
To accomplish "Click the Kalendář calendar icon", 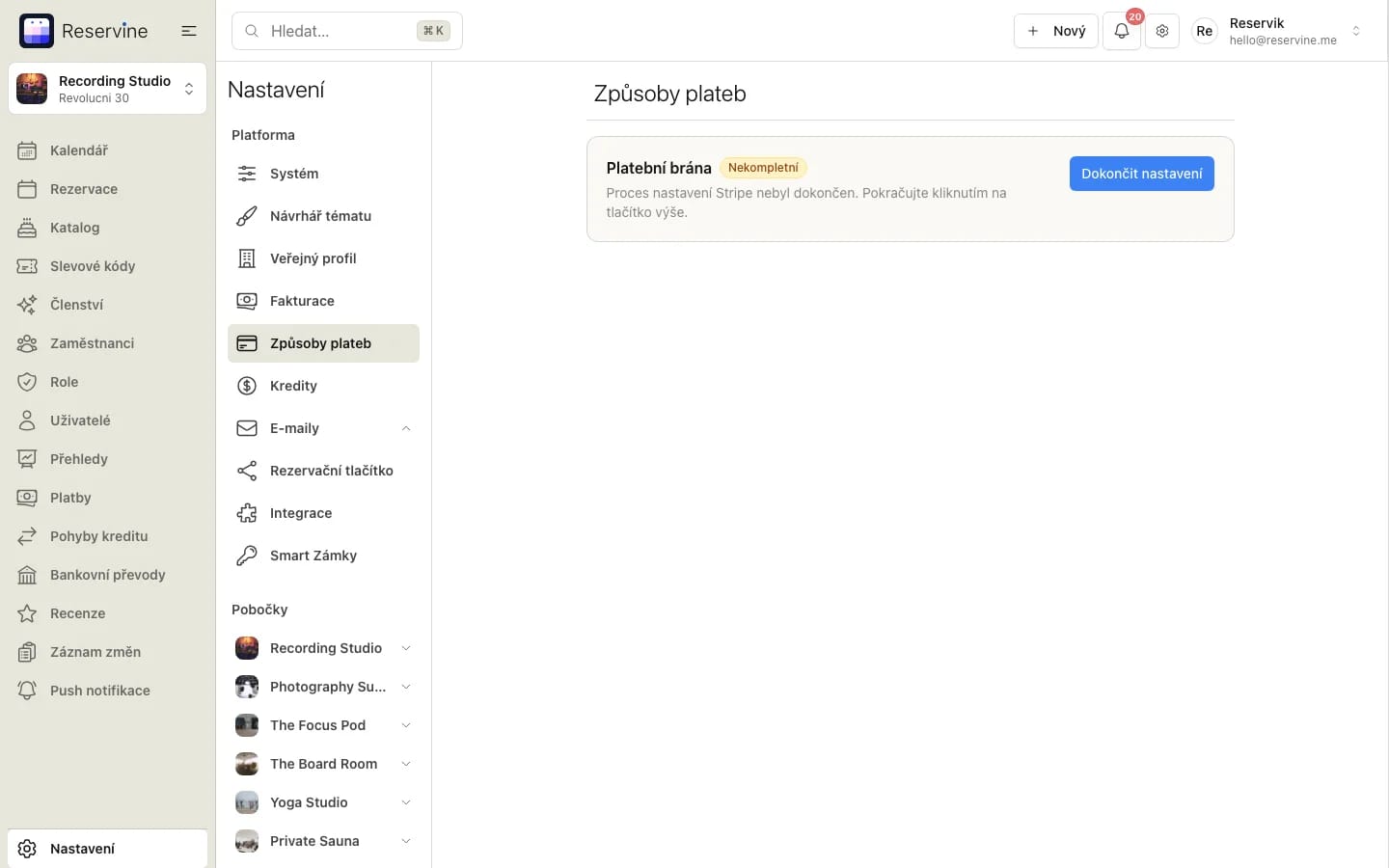I will pos(27,150).
